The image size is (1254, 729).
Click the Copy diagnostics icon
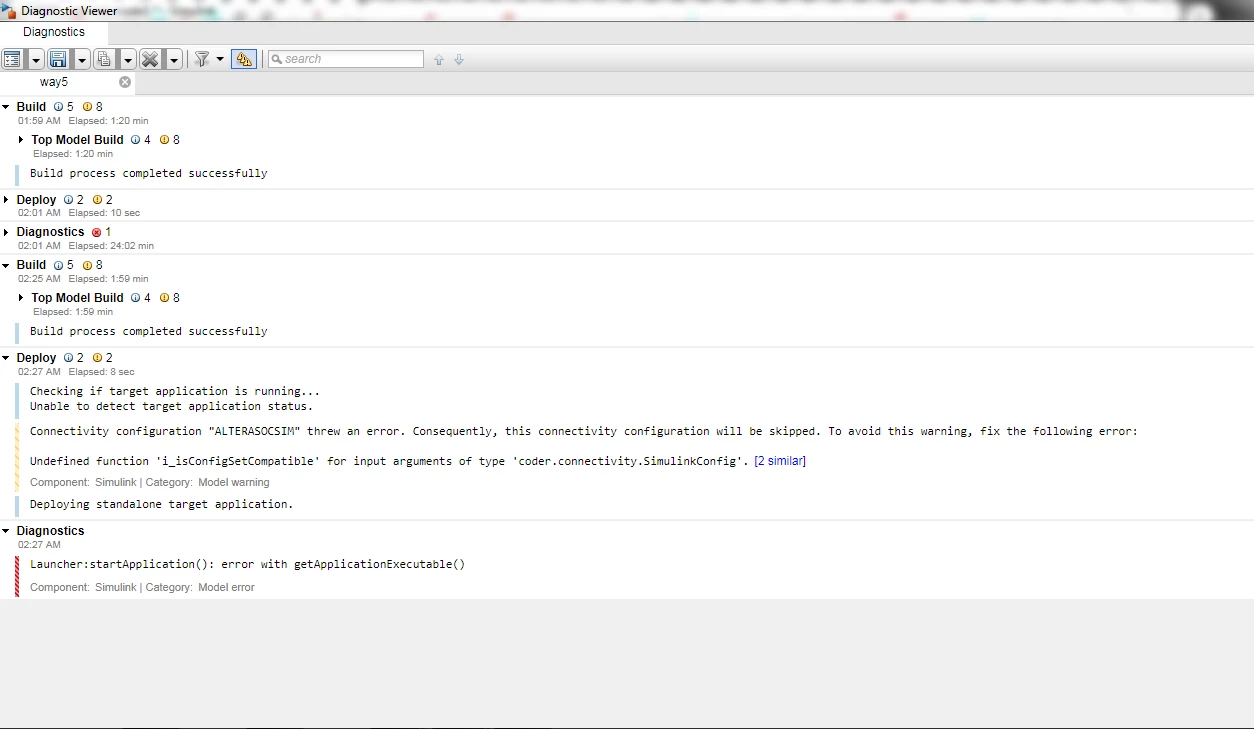coord(104,59)
